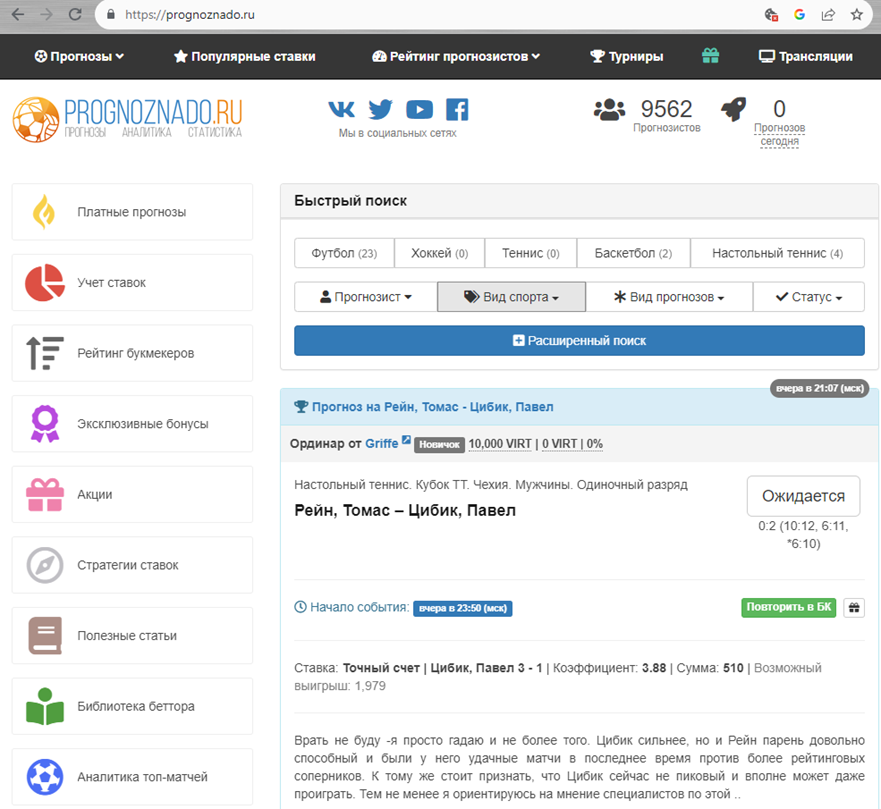Open the external link icon next to Griffe
Image resolution: width=881 pixels, height=809 pixels.
click(x=406, y=442)
